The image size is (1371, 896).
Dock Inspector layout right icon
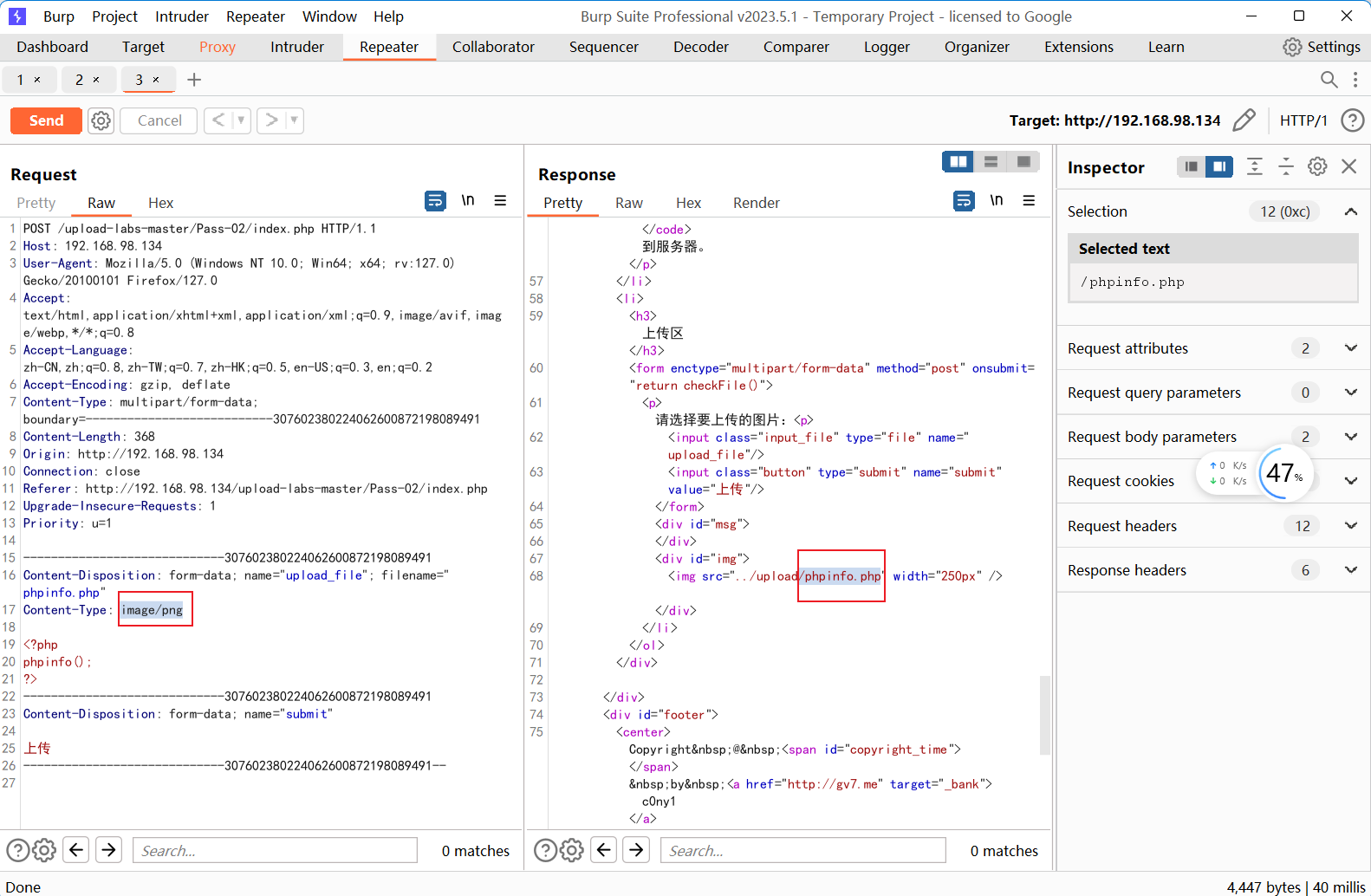(1219, 166)
